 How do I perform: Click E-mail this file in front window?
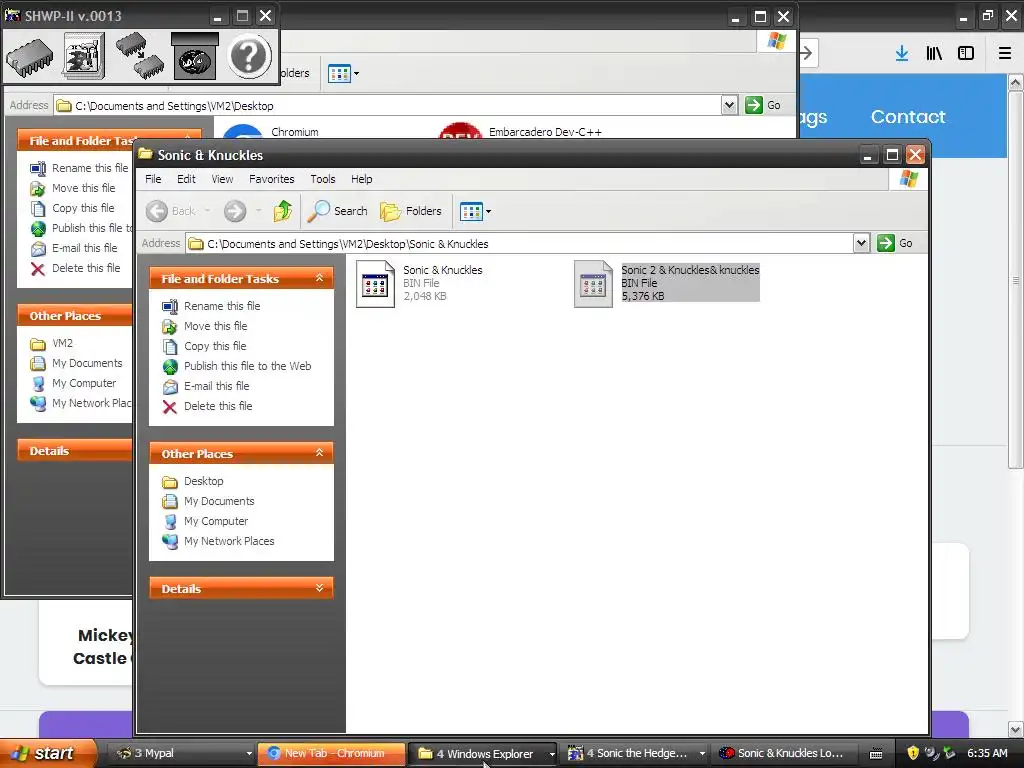206,386
